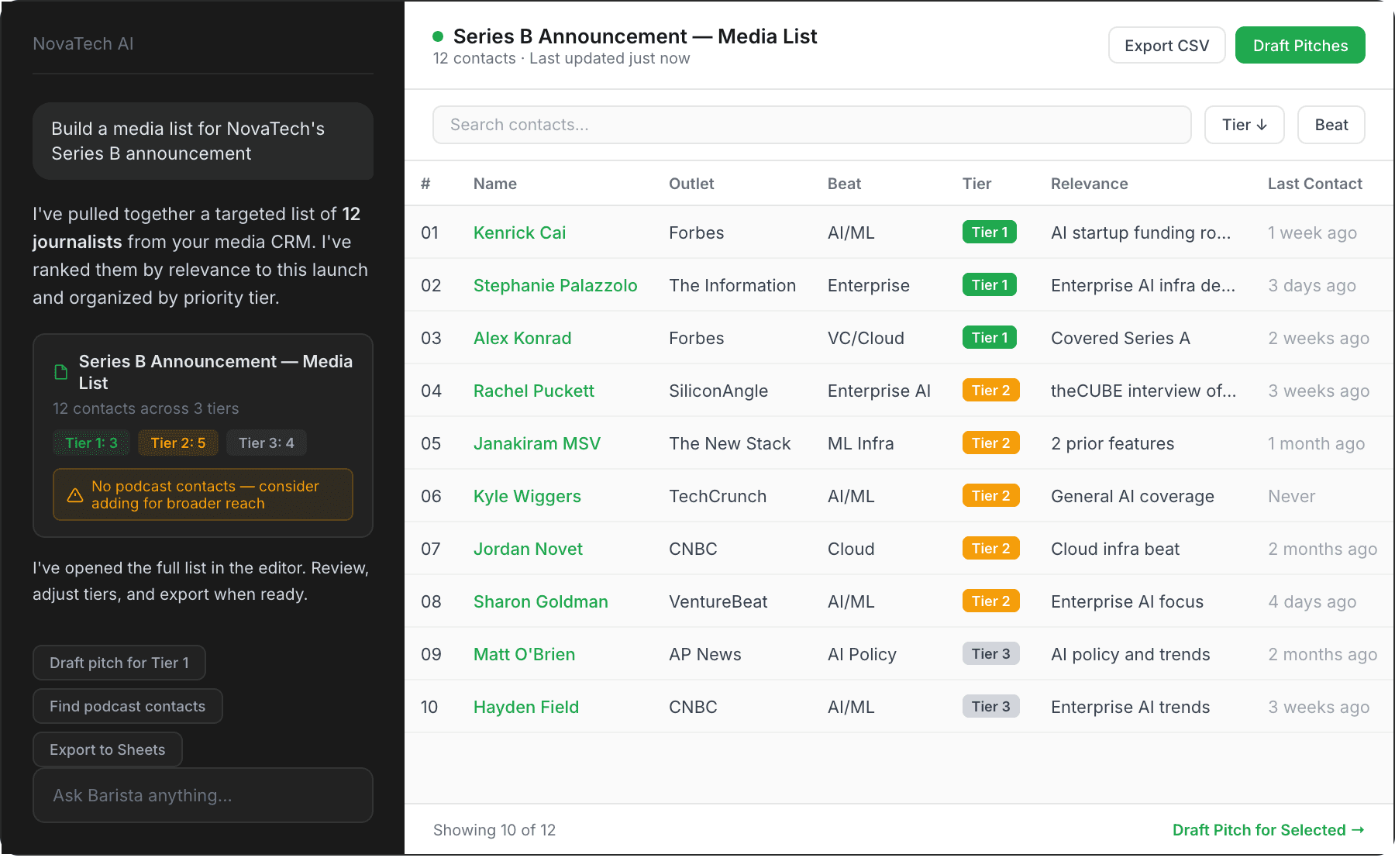
Task: Open the document icon on media list card
Action: [61, 372]
